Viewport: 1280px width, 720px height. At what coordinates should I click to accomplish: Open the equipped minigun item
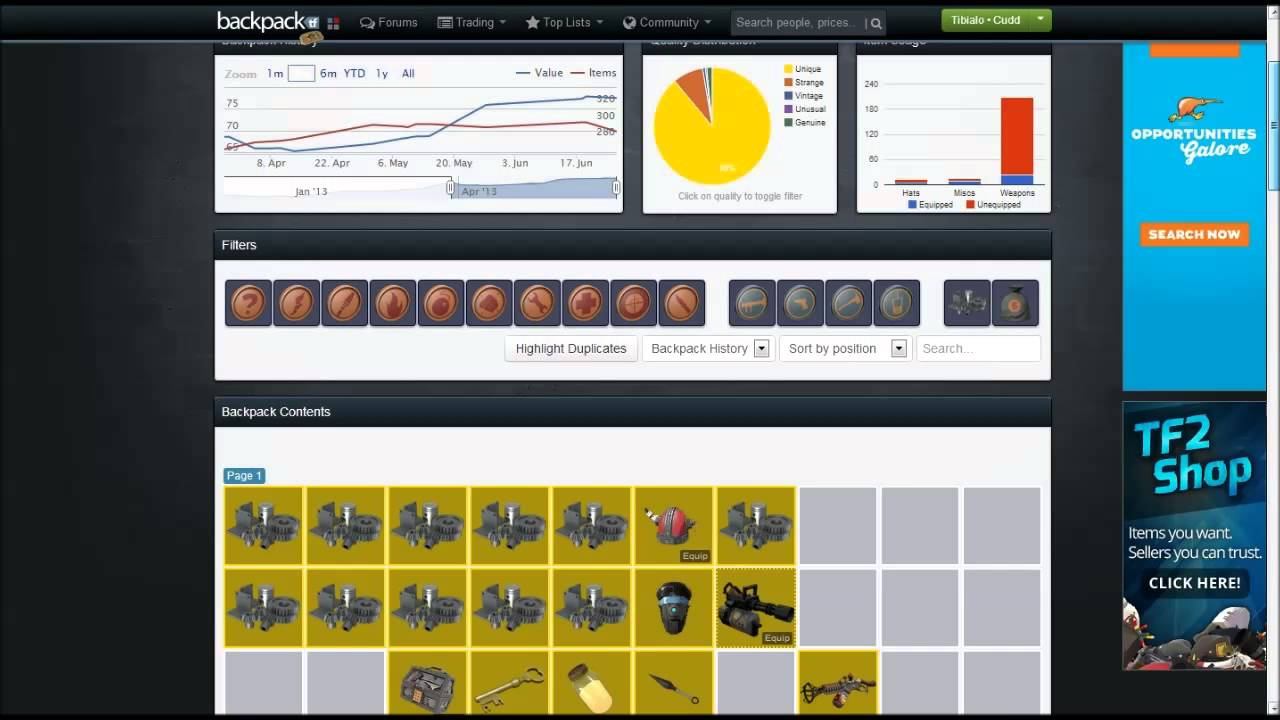coord(756,608)
